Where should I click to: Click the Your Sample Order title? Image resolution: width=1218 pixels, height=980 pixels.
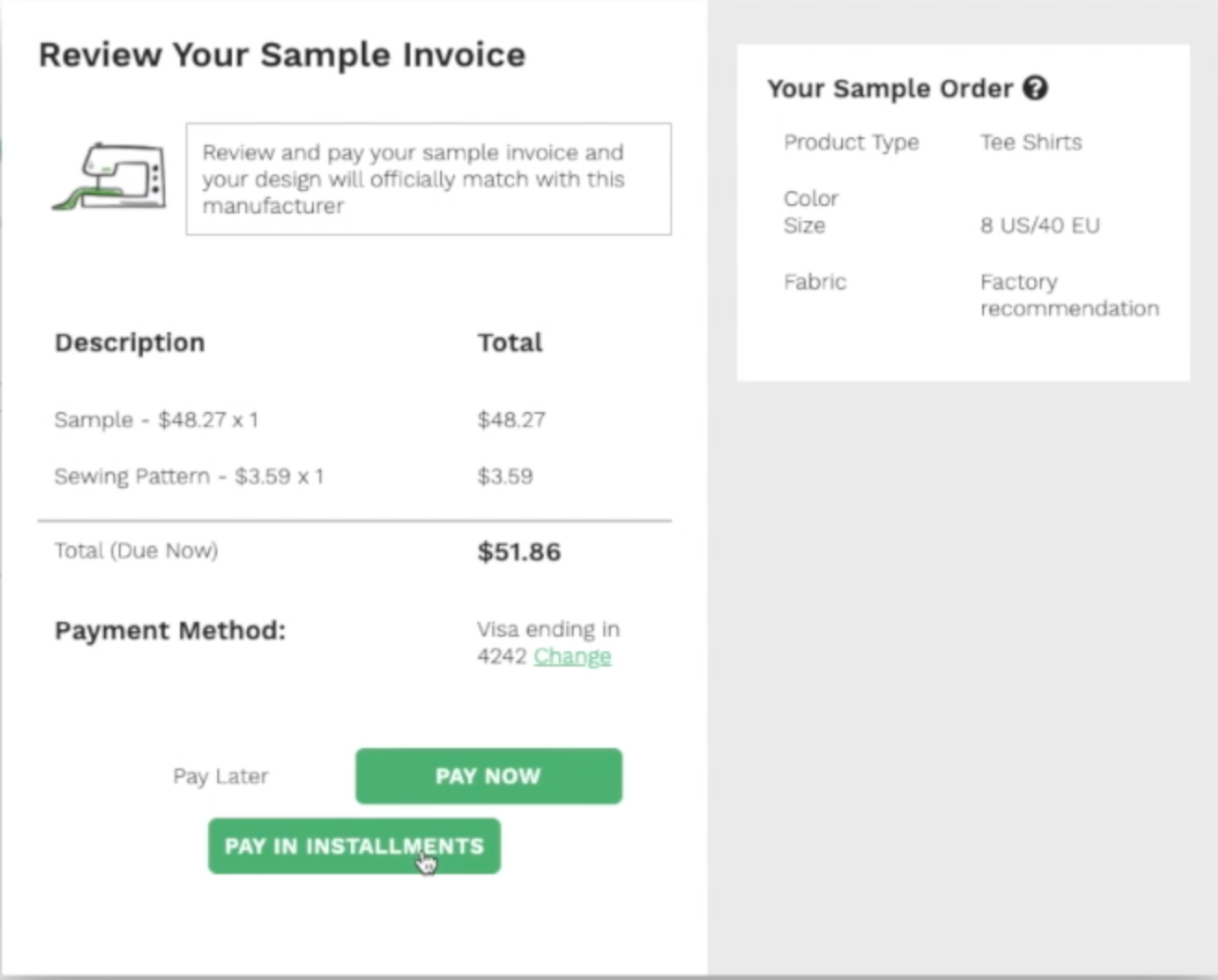pos(889,88)
